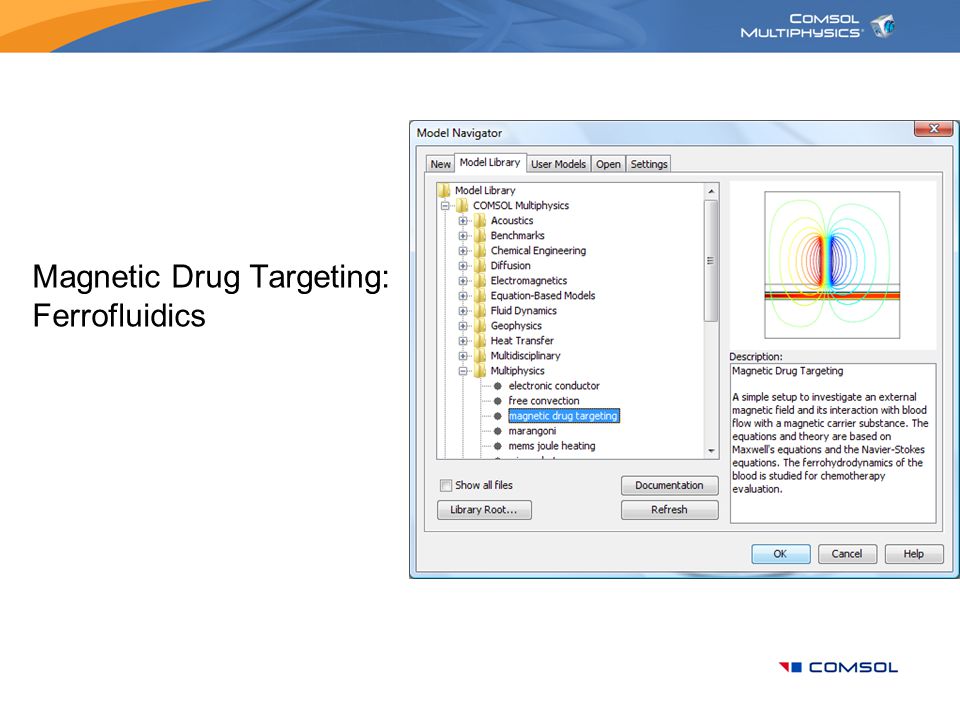This screenshot has width=960, height=720.
Task: Close the Model Navigator dialog
Action: coord(933,129)
